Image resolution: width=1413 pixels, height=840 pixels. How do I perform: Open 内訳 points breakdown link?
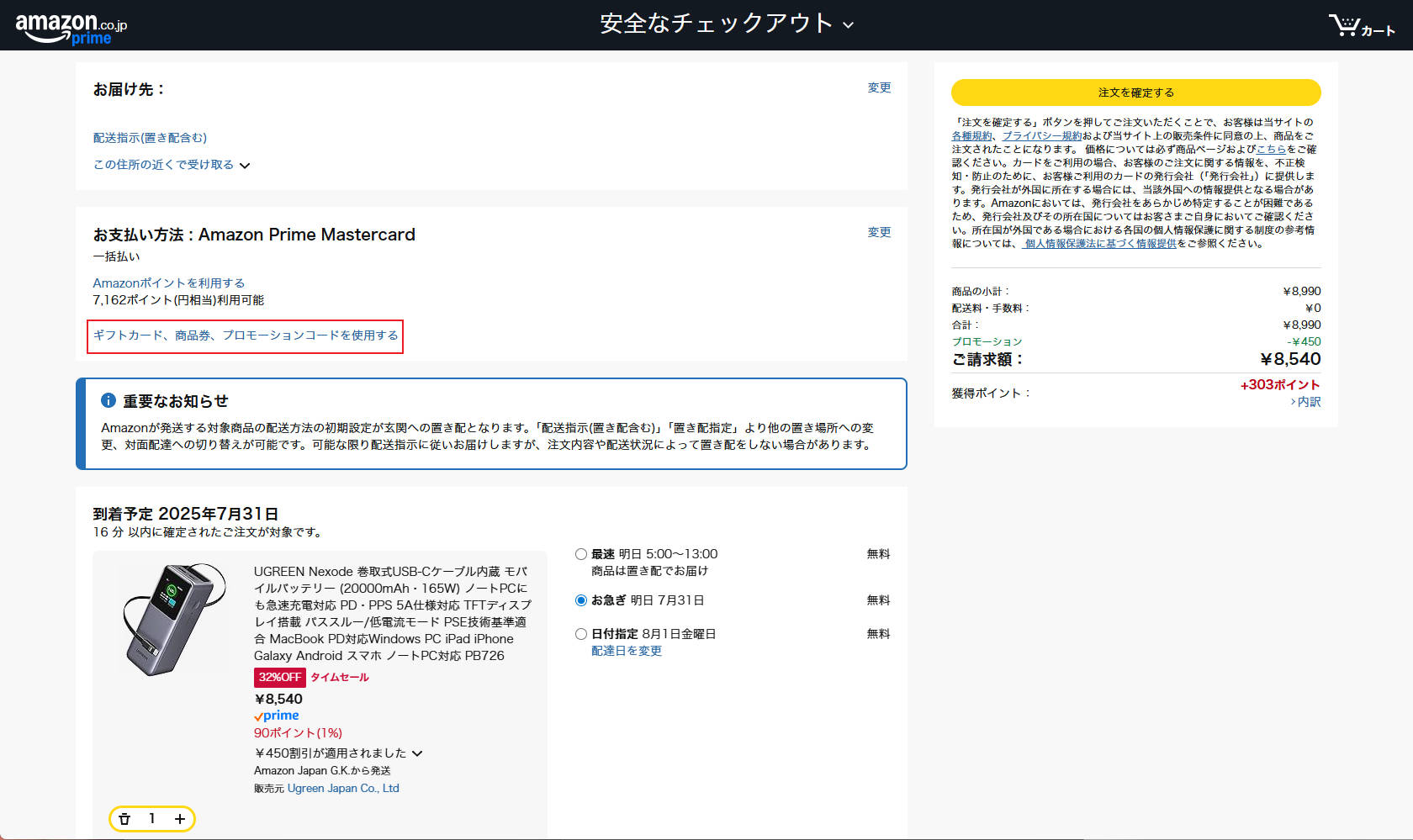click(x=1305, y=402)
